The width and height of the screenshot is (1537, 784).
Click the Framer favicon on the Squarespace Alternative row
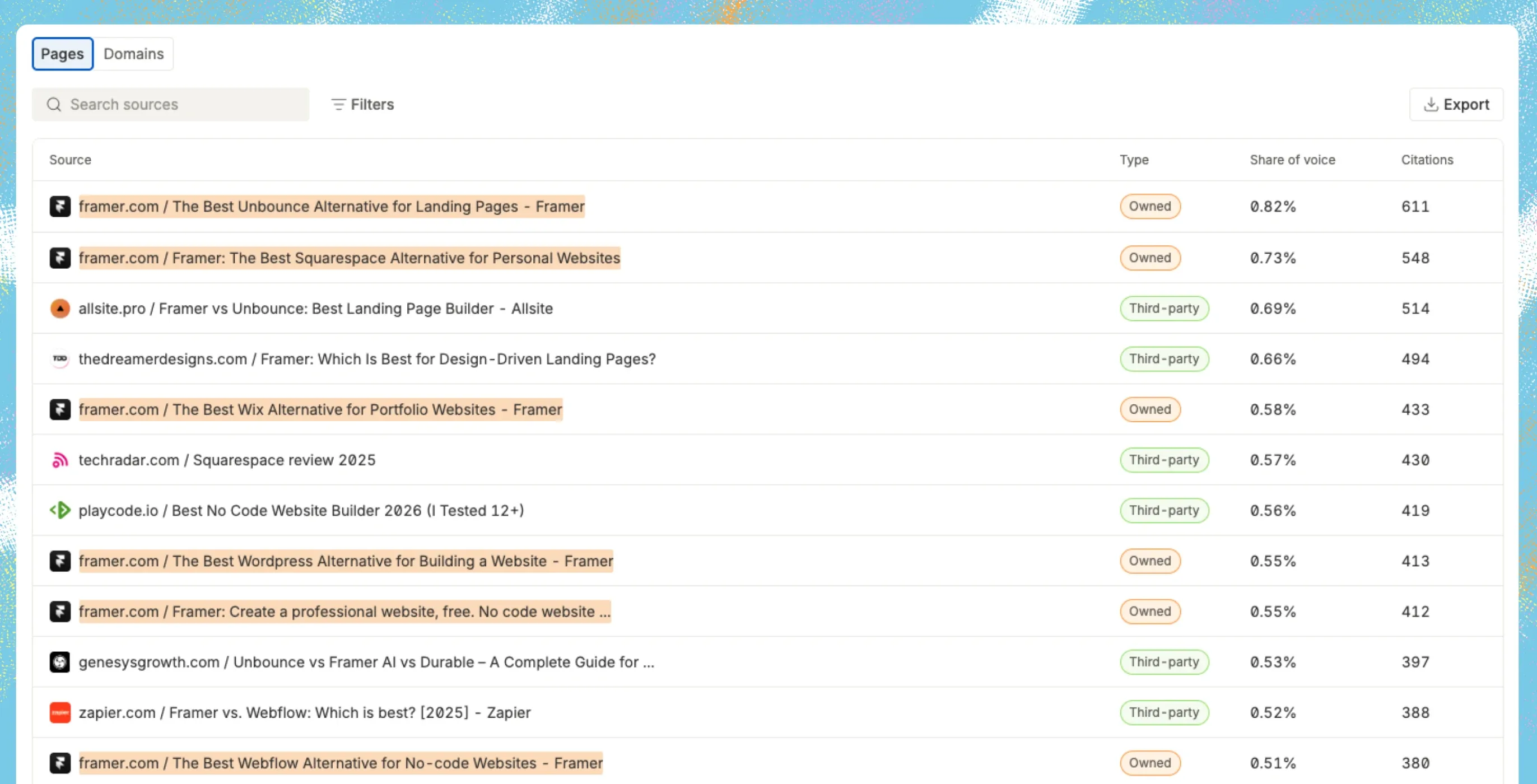coord(60,258)
